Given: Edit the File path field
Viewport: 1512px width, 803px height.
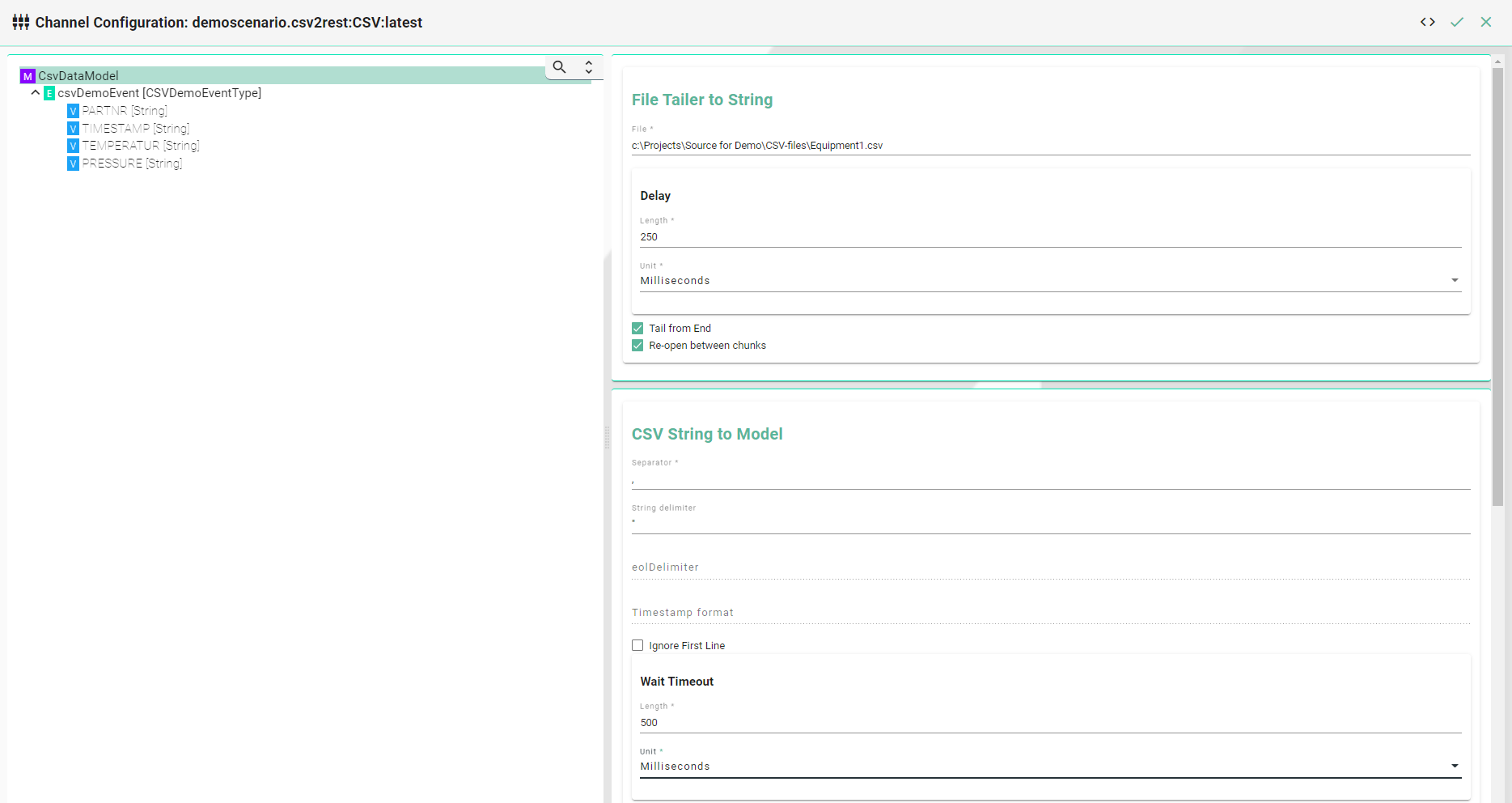Looking at the screenshot, I should [1050, 146].
